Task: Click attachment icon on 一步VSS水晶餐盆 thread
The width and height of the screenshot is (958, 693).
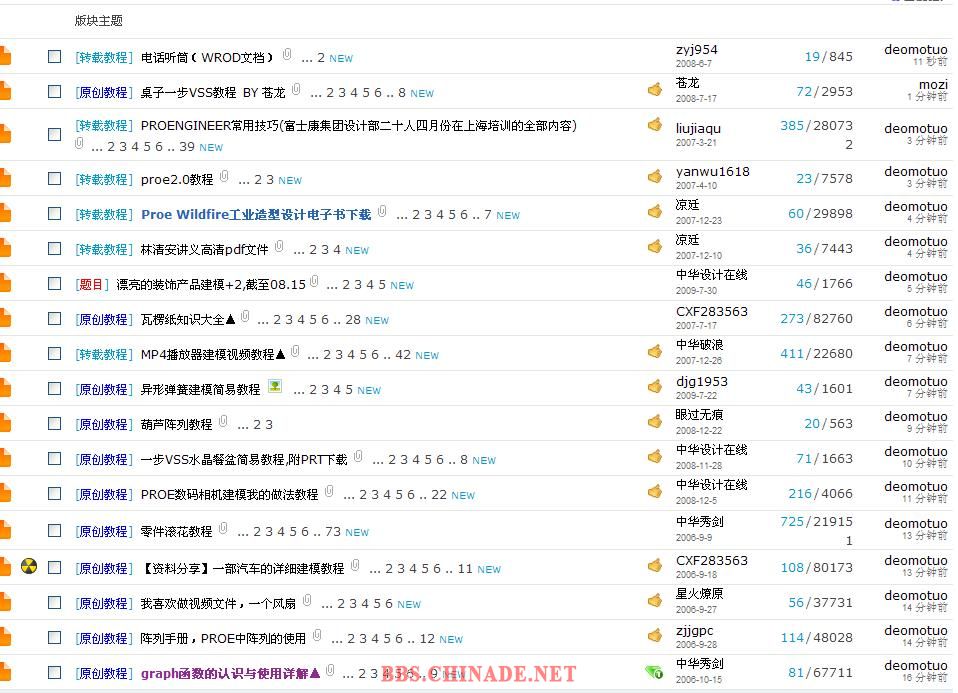Action: (x=359, y=456)
